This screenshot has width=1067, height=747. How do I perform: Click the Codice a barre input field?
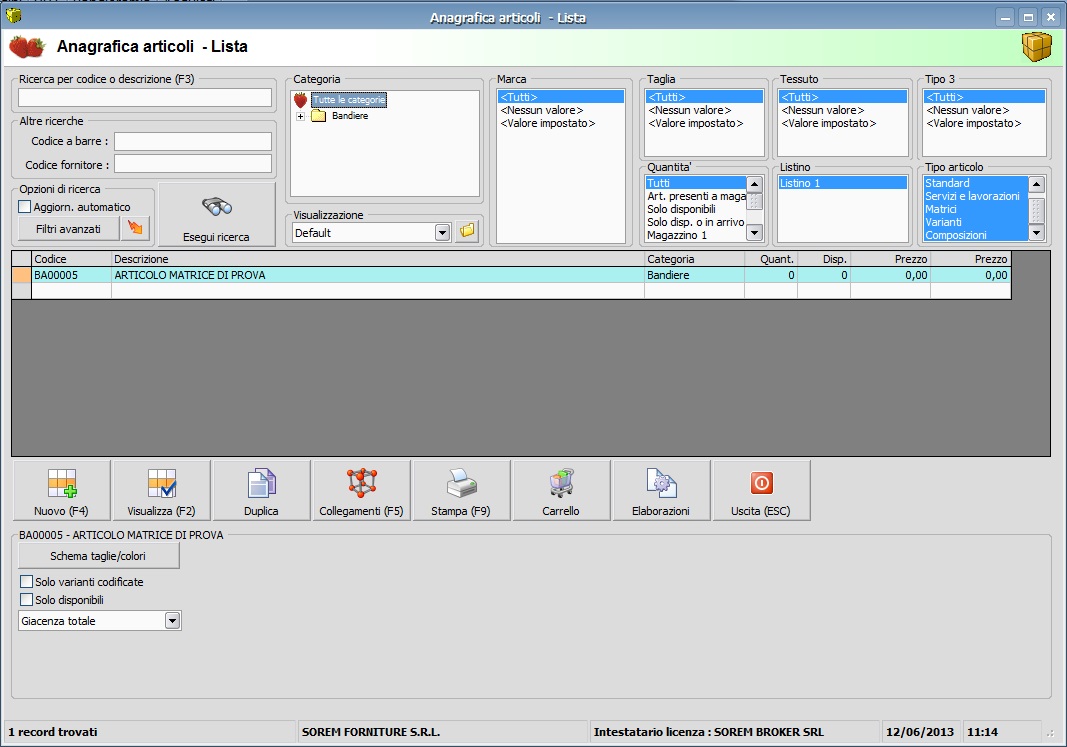[193, 141]
